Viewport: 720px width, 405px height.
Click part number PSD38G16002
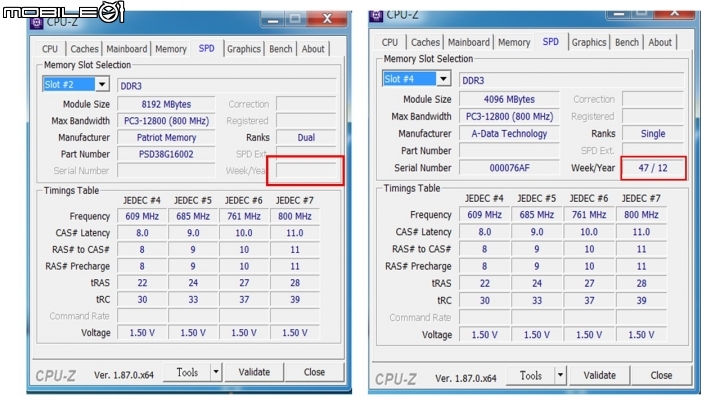tap(166, 154)
